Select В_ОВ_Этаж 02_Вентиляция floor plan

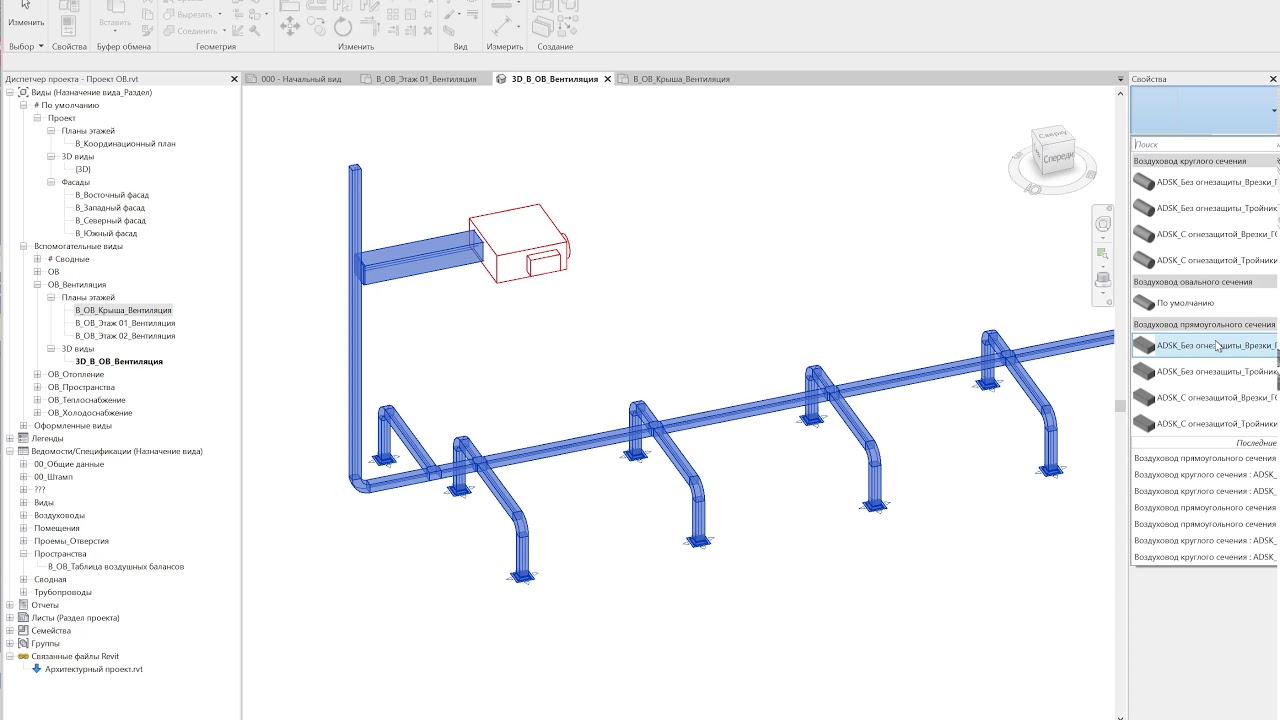[x=125, y=336]
